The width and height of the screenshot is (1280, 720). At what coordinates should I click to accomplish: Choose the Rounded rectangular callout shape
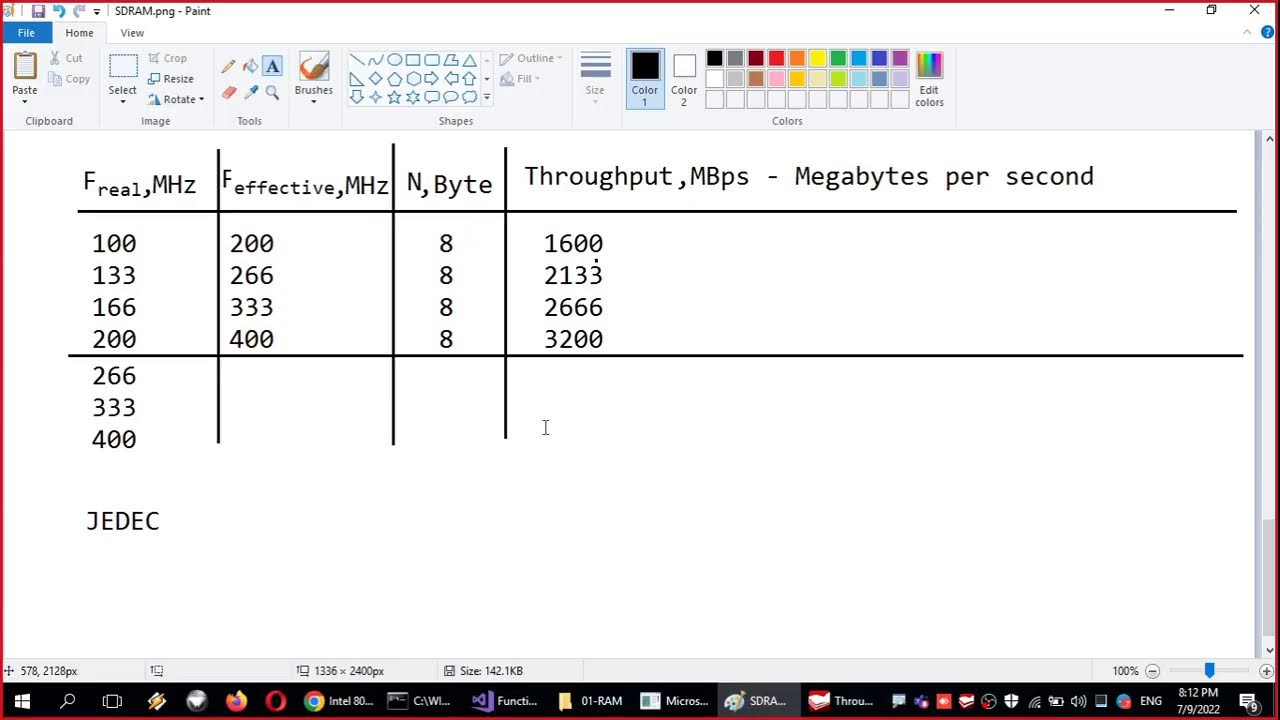[432, 97]
